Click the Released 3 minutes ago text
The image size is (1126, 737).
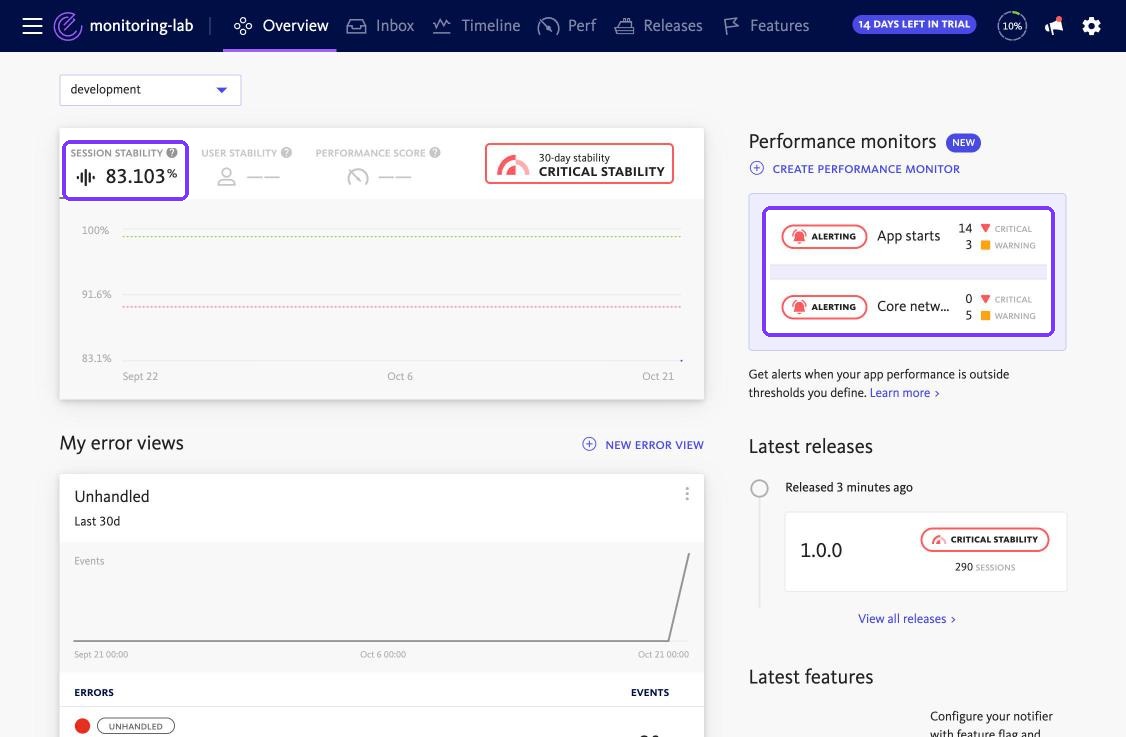click(x=849, y=487)
